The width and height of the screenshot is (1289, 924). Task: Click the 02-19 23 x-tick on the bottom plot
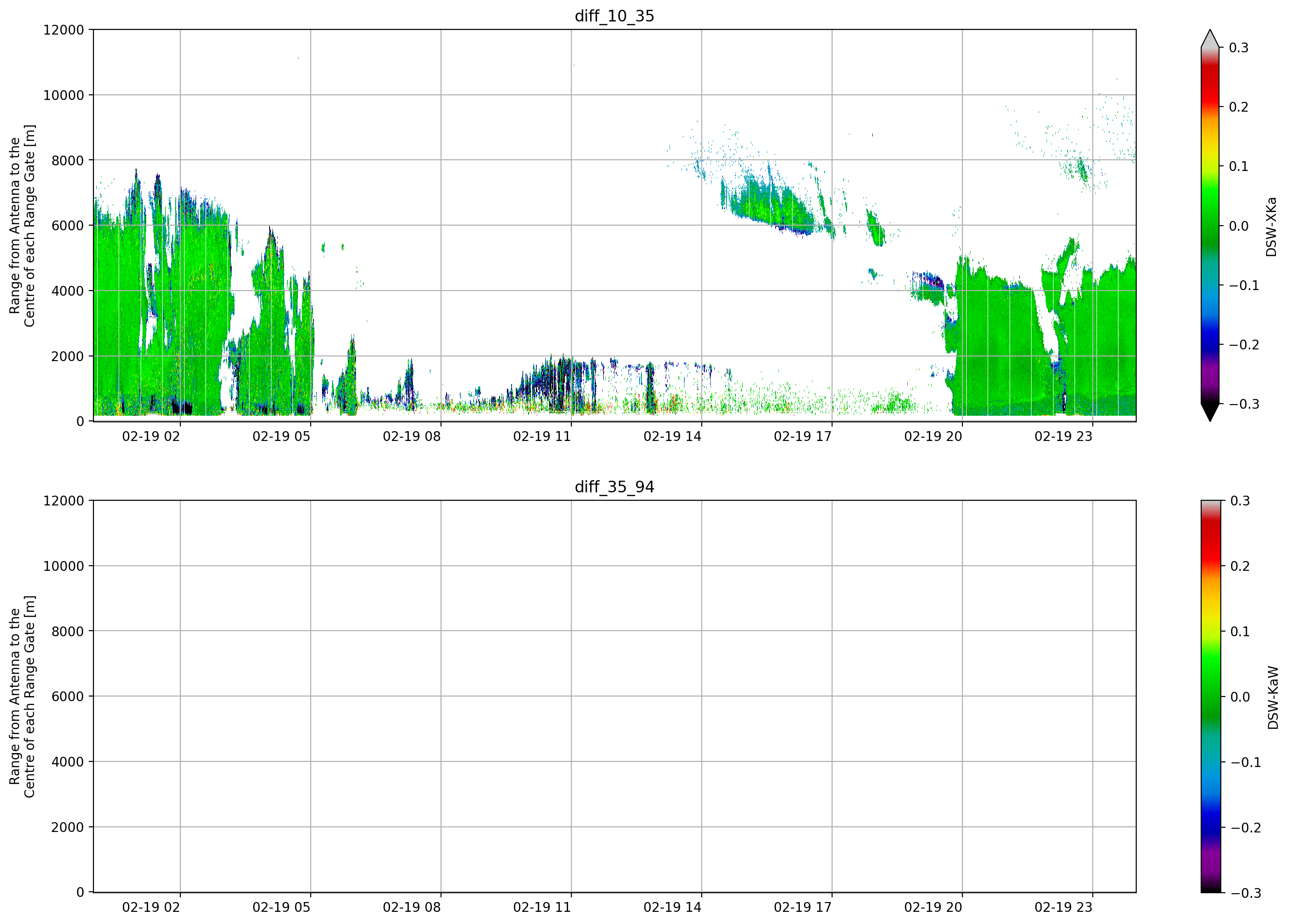pyautogui.click(x=1063, y=908)
